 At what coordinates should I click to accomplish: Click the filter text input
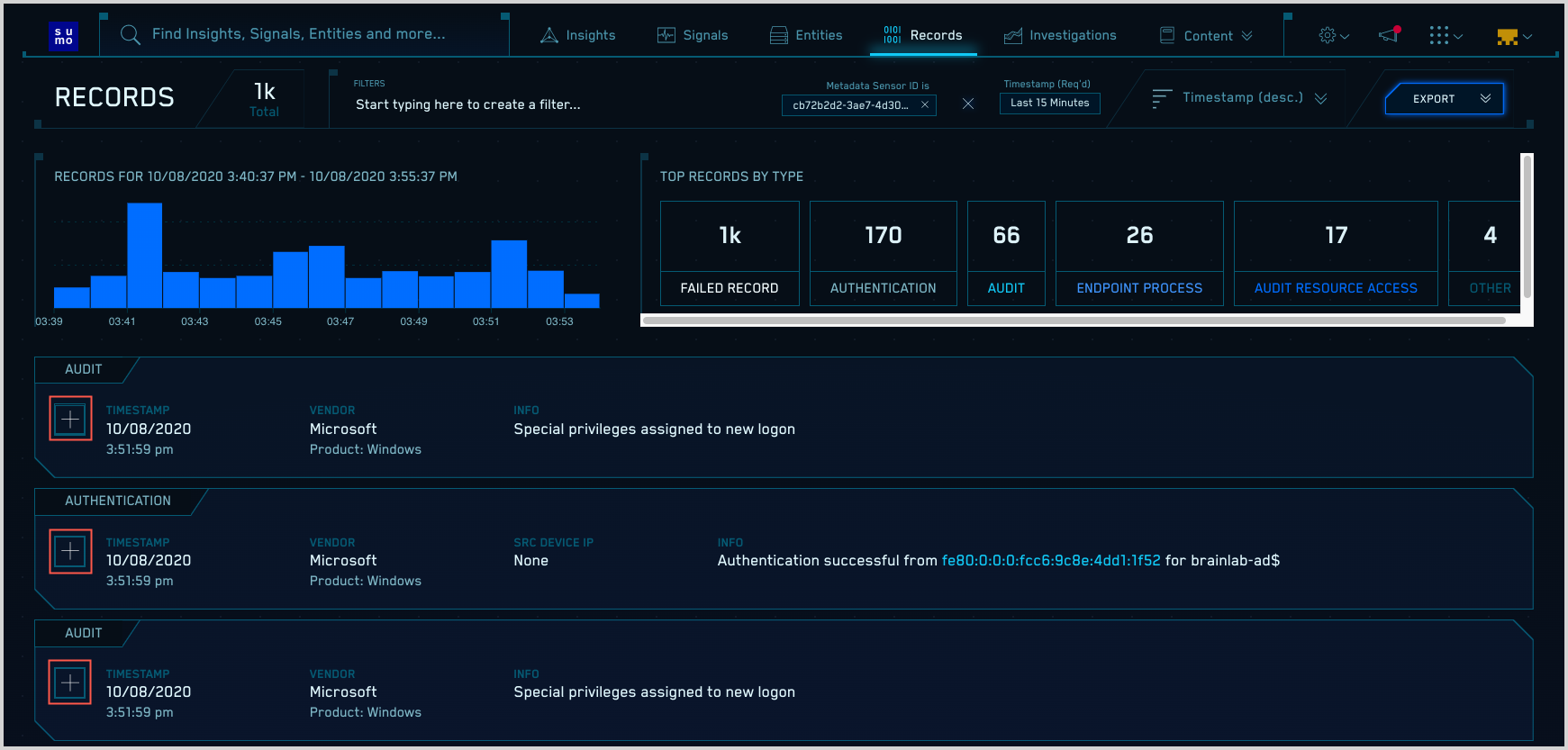[468, 104]
